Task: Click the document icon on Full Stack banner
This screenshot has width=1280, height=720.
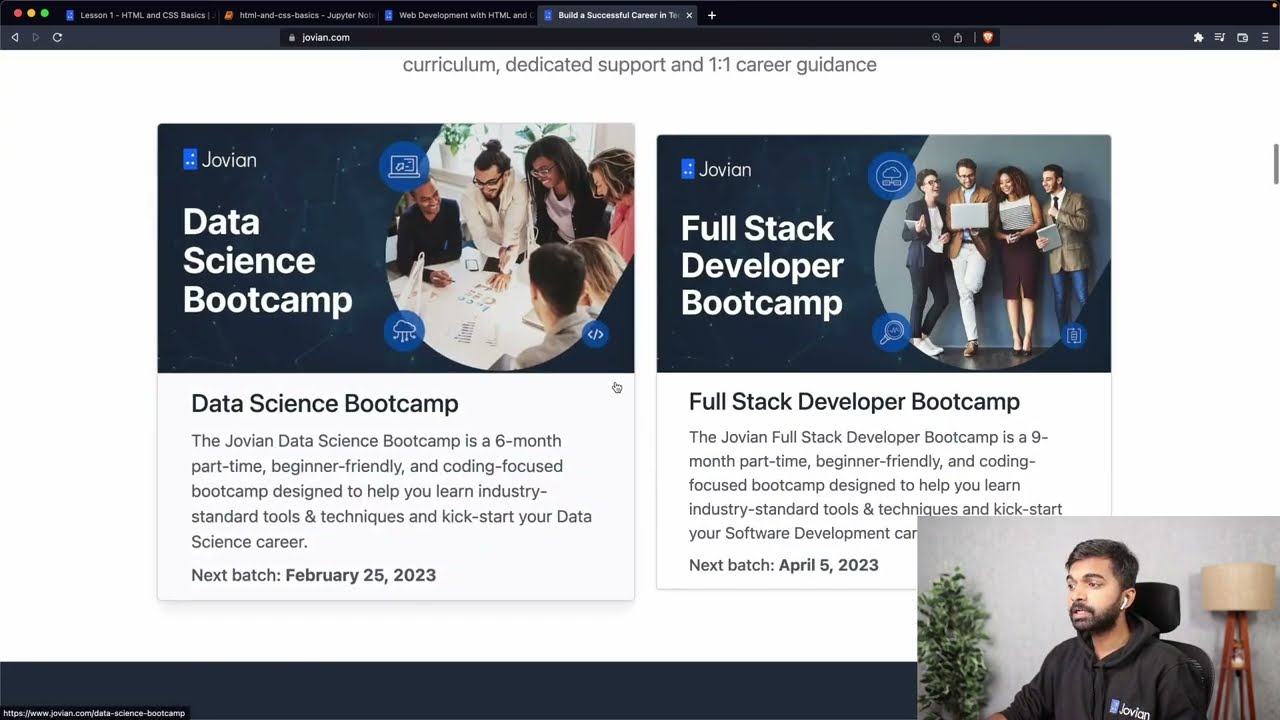Action: [x=1074, y=335]
